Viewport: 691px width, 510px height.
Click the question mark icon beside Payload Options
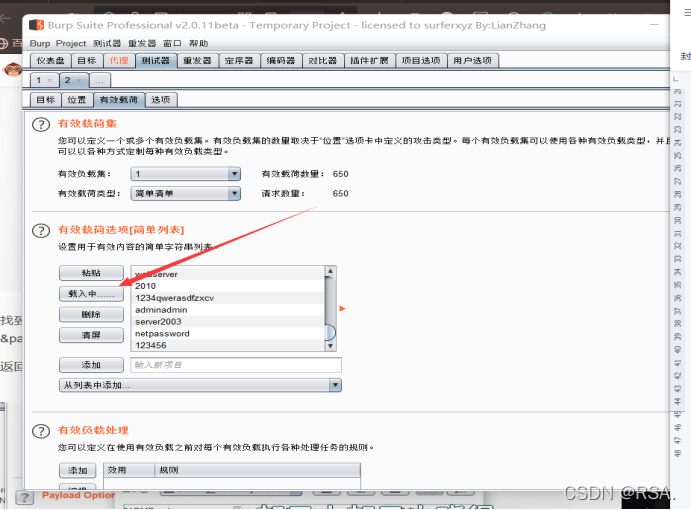click(25, 498)
